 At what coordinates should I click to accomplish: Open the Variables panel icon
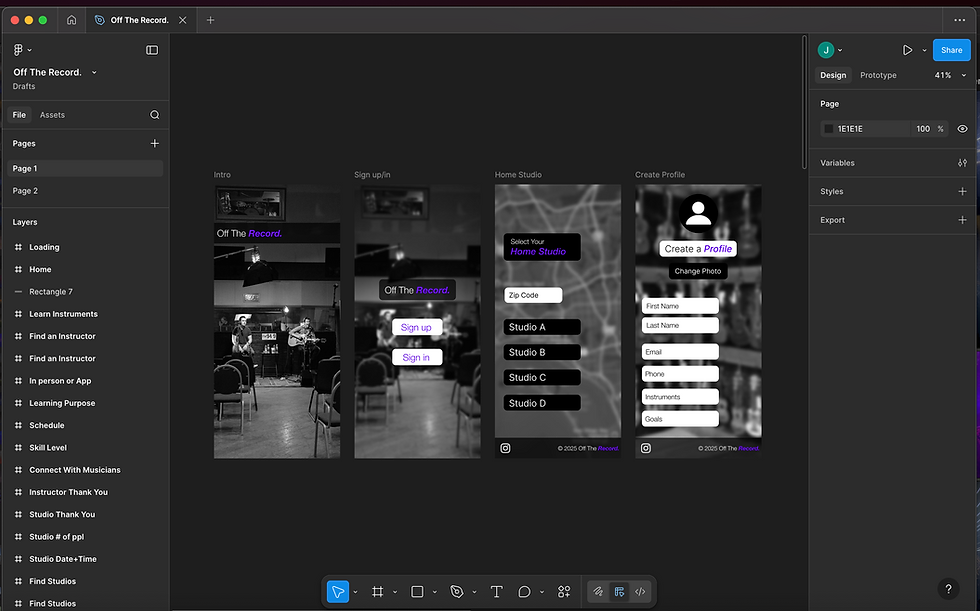pyautogui.click(x=962, y=162)
